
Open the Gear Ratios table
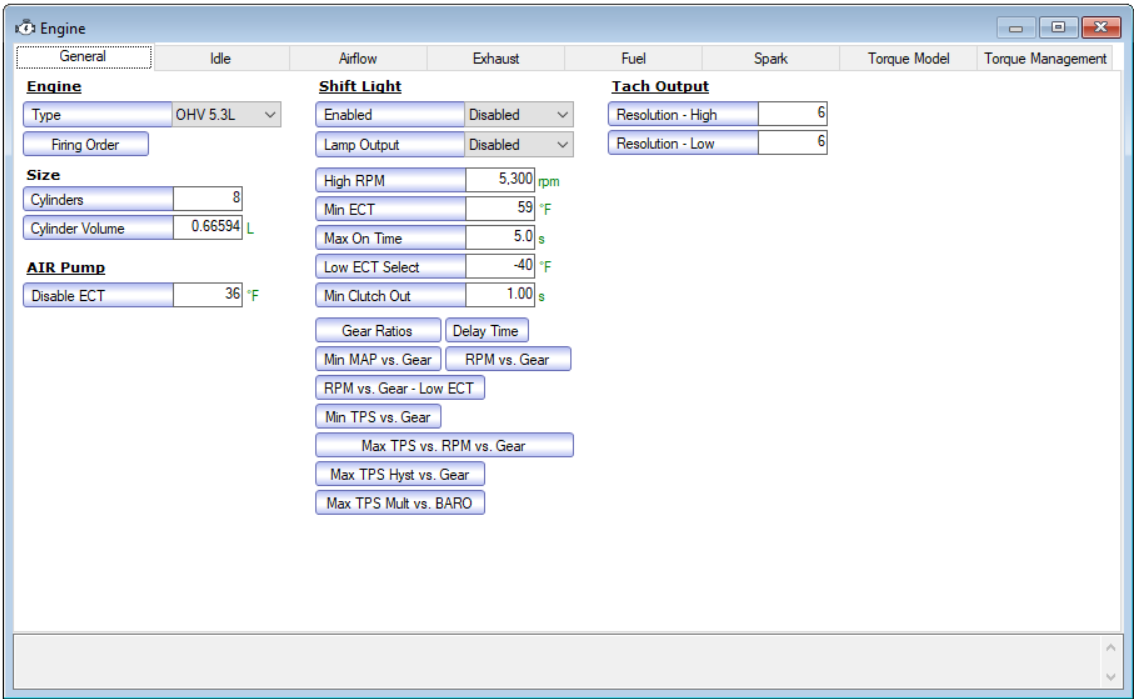[377, 331]
